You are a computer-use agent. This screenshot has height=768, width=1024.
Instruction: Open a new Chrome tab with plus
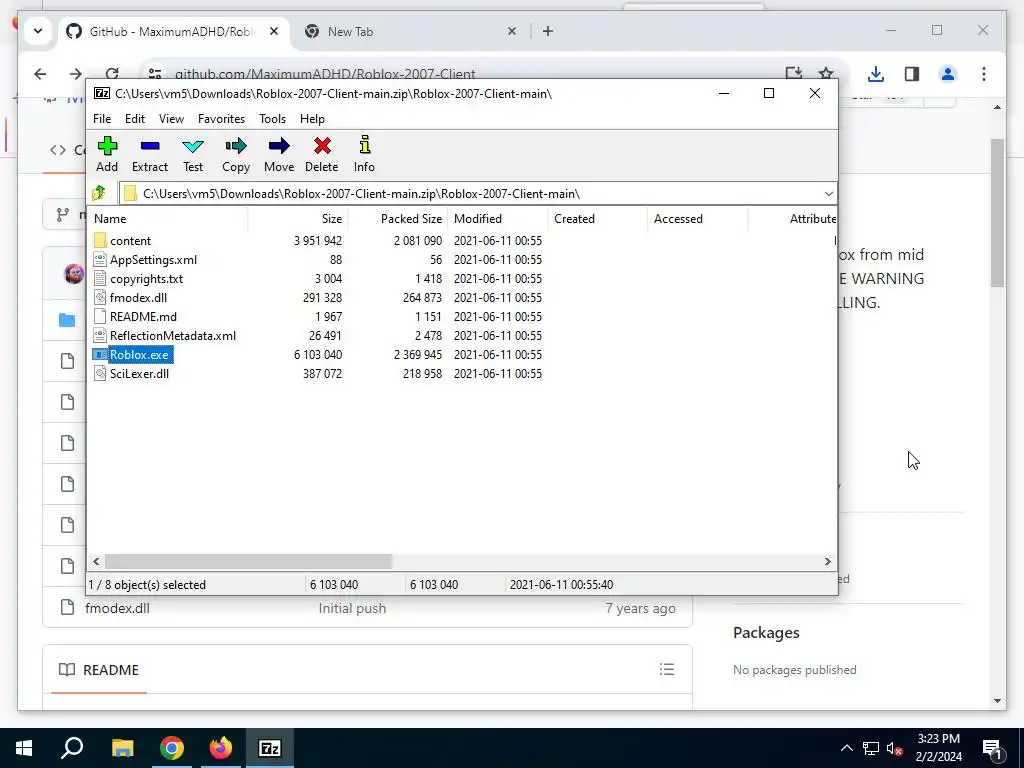tap(548, 31)
